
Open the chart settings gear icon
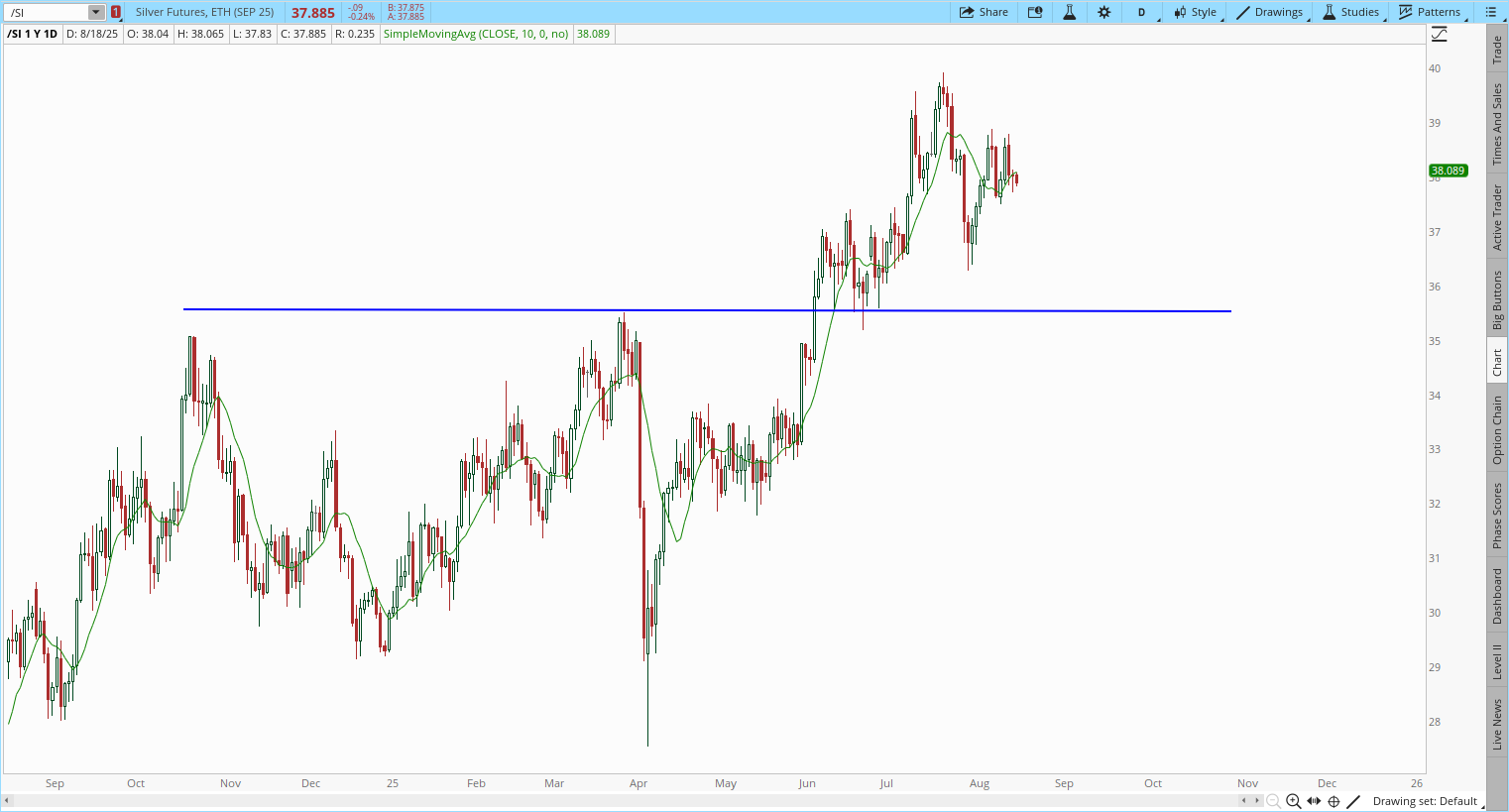(1103, 12)
